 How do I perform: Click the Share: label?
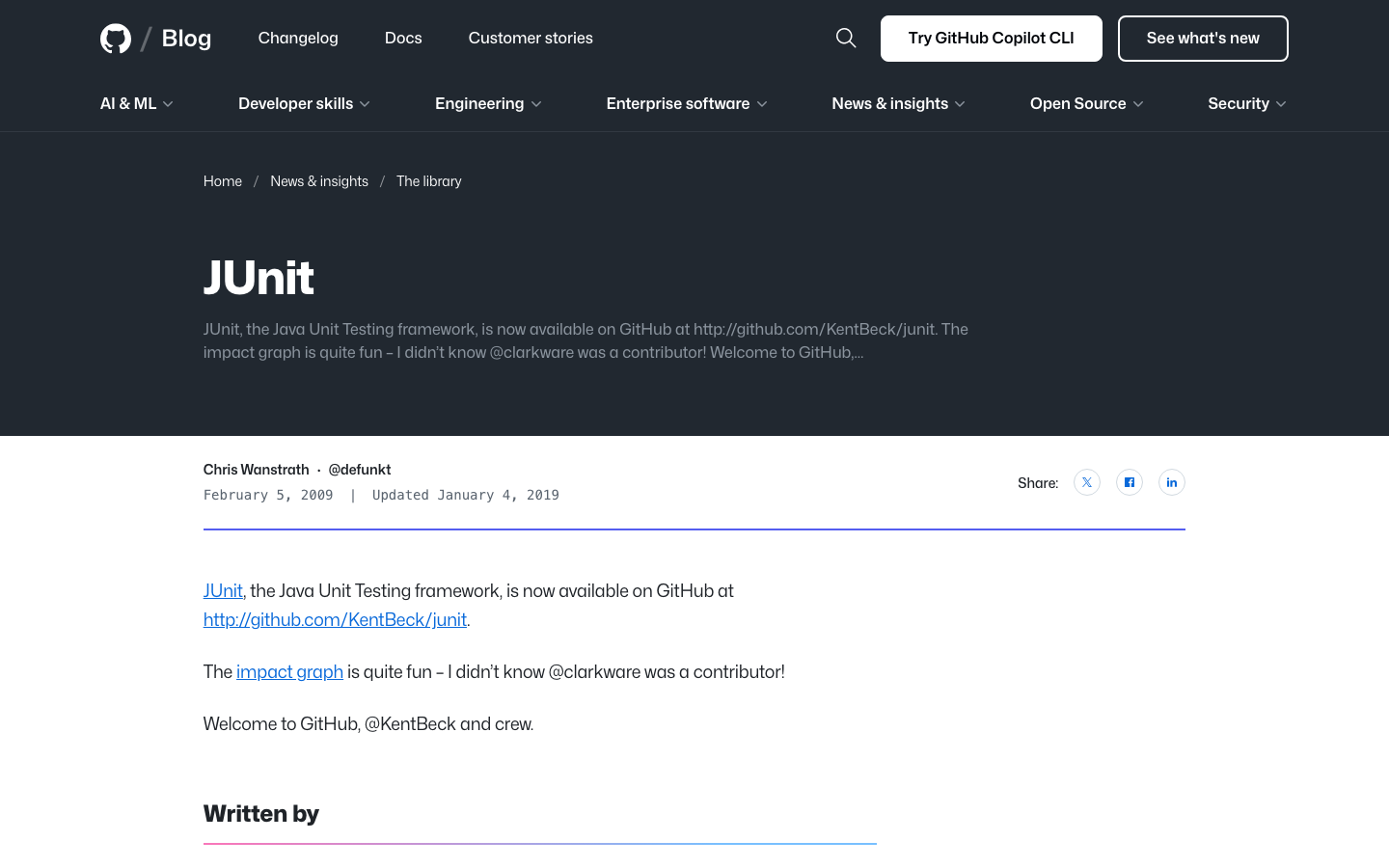[x=1038, y=483]
